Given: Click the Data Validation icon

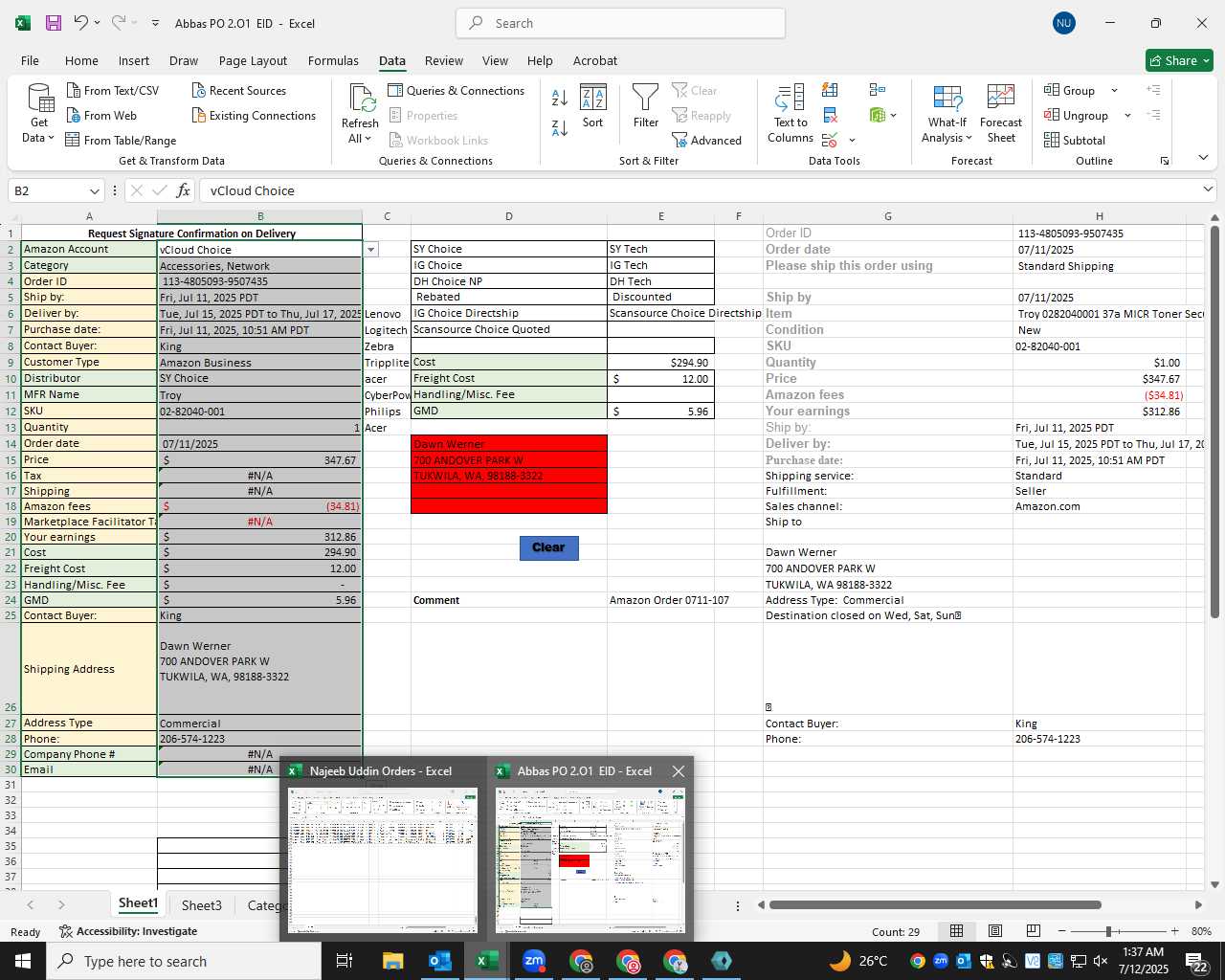Looking at the screenshot, I should click(830, 140).
